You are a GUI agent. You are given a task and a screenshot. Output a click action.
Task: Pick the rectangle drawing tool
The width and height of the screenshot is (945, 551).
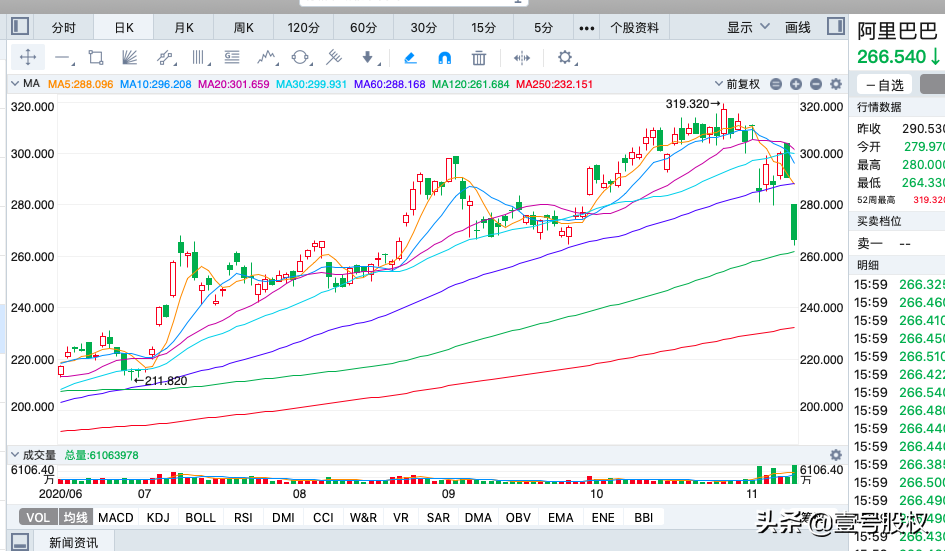pyautogui.click(x=96, y=58)
